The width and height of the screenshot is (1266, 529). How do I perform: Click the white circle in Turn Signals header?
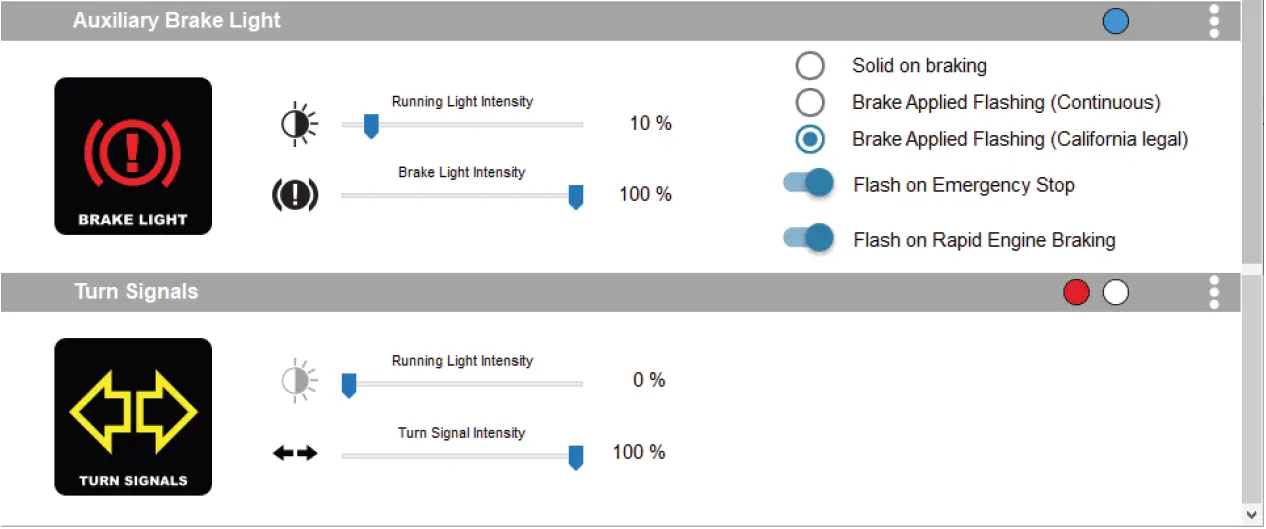[1115, 292]
